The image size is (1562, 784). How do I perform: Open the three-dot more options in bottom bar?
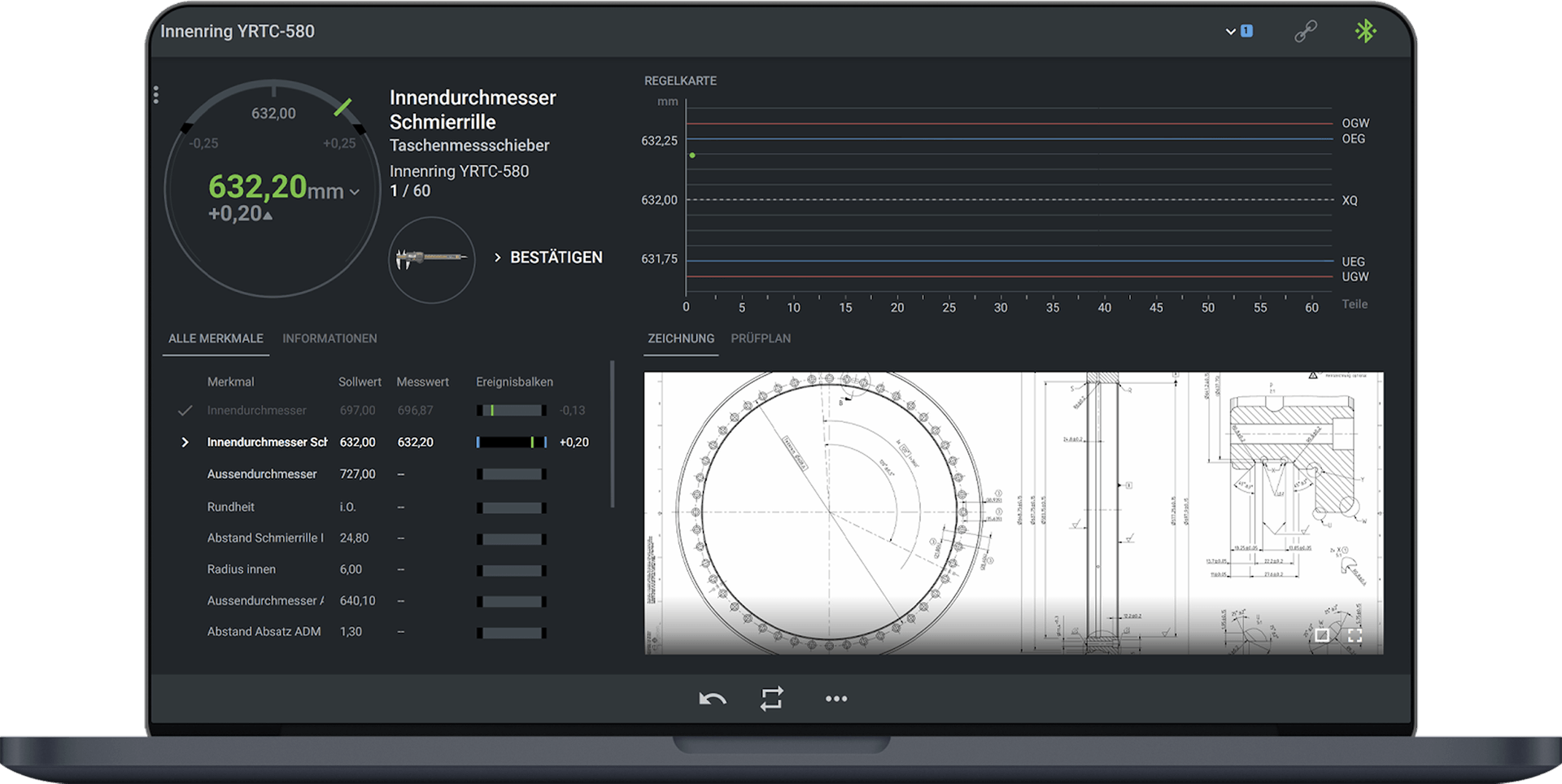pyautogui.click(x=836, y=699)
